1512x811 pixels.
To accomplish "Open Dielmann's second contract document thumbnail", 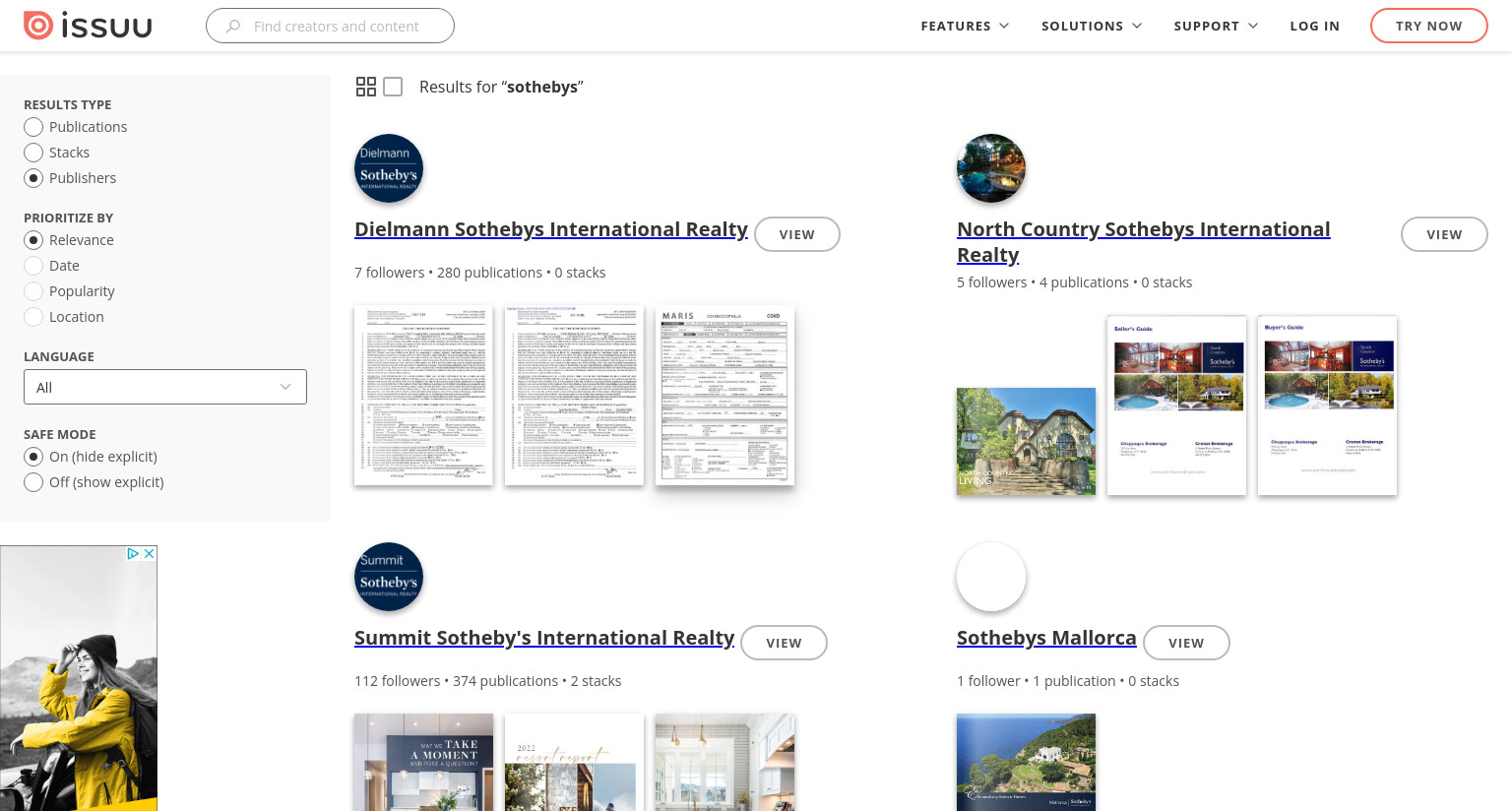I will point(574,396).
